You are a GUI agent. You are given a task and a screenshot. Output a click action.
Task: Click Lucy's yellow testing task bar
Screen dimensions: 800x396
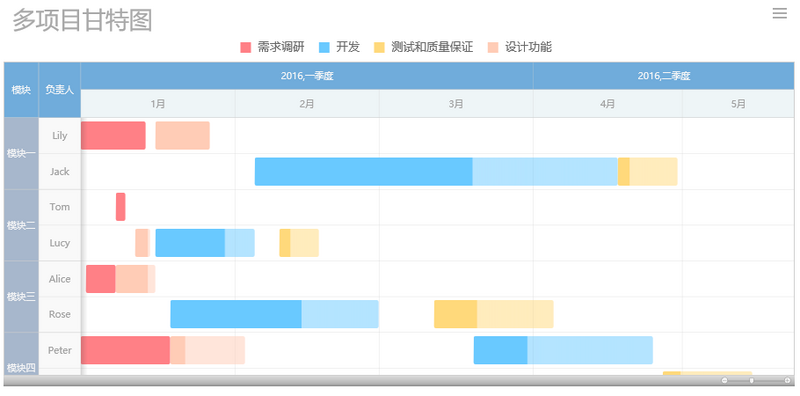[299, 243]
